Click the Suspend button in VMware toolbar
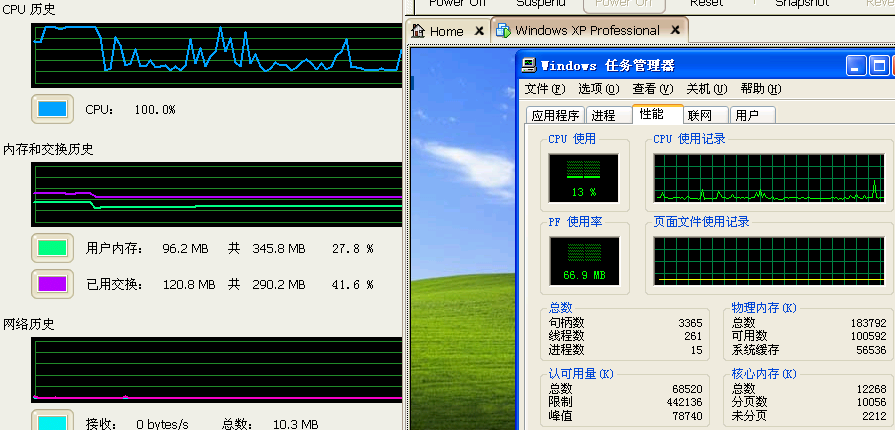Screen dimensions: 895x430 (541, 3)
